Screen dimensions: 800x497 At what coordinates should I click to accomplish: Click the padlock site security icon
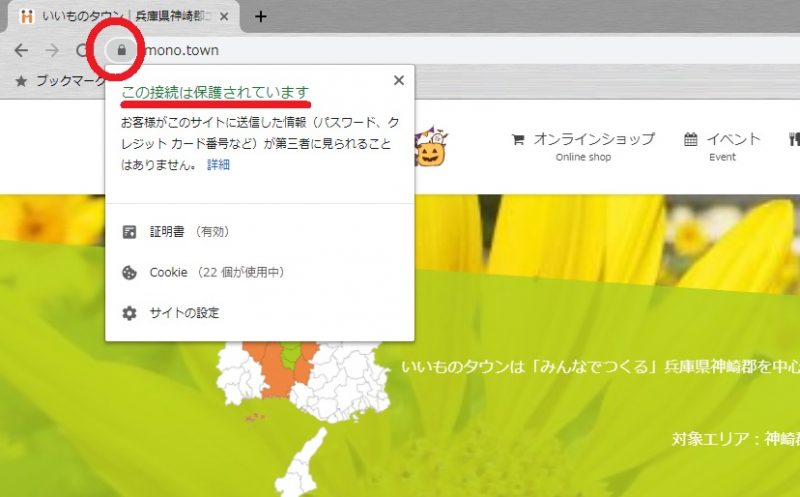[x=121, y=49]
